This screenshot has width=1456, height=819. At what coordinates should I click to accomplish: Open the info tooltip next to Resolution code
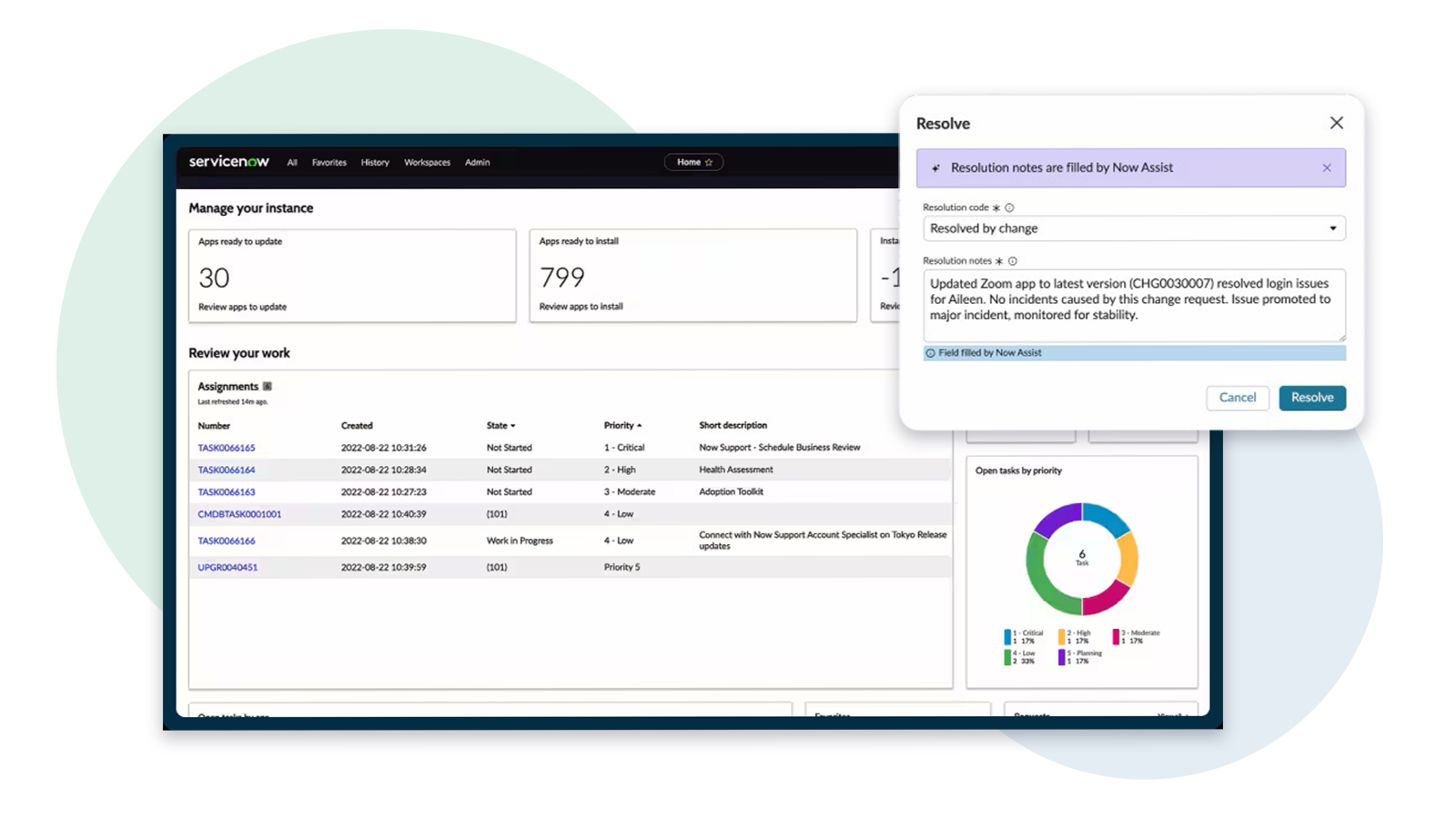[x=1010, y=207]
